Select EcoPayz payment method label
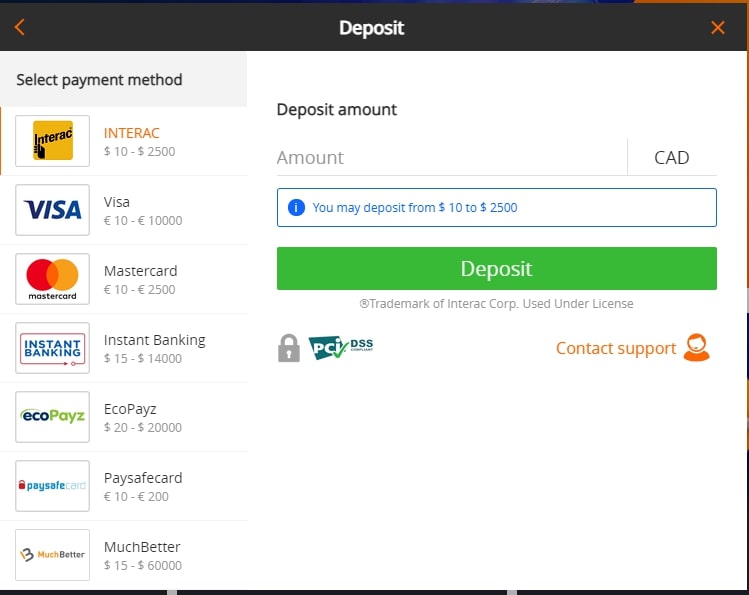The height and width of the screenshot is (595, 749). click(x=130, y=409)
